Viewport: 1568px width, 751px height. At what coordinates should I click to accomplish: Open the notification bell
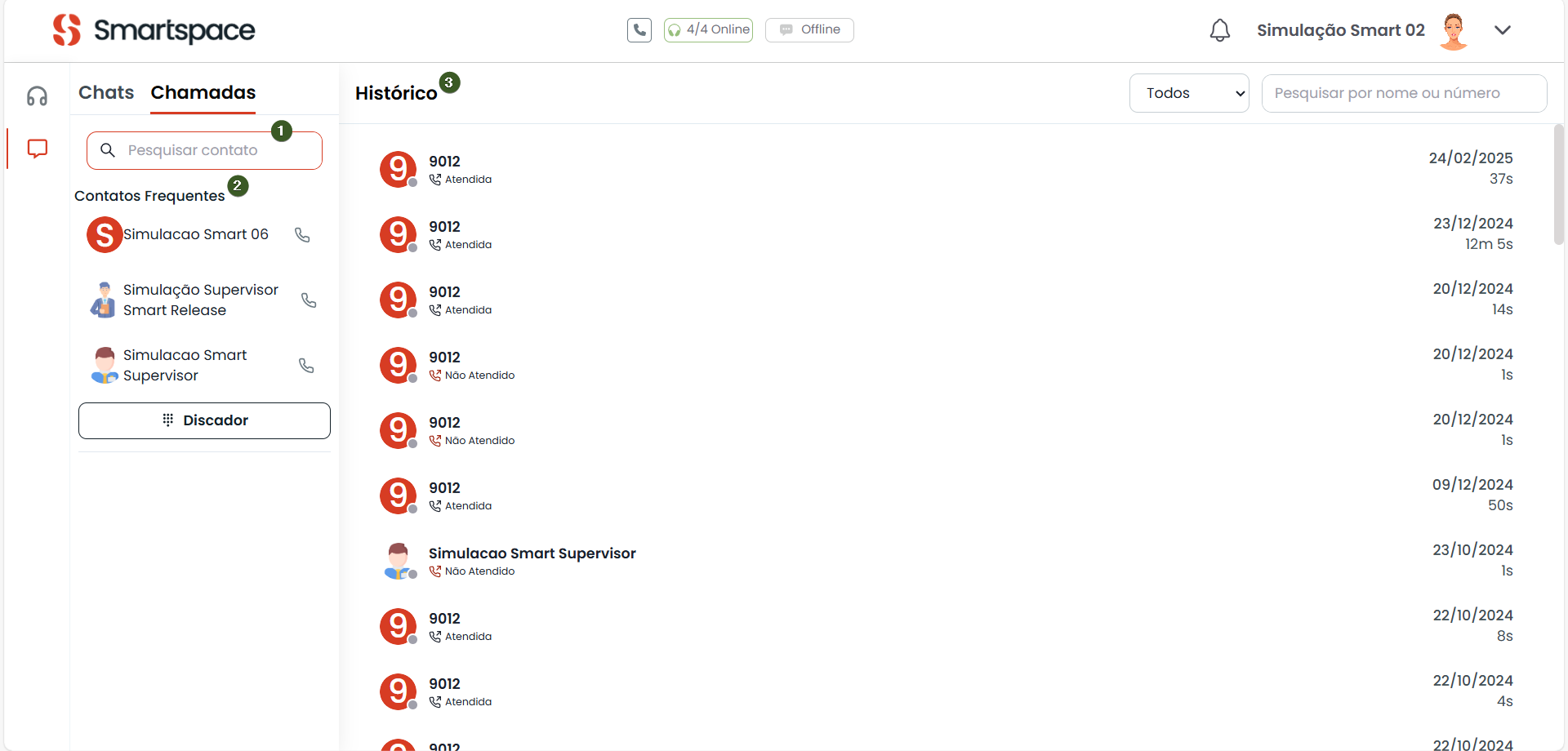click(x=1219, y=30)
